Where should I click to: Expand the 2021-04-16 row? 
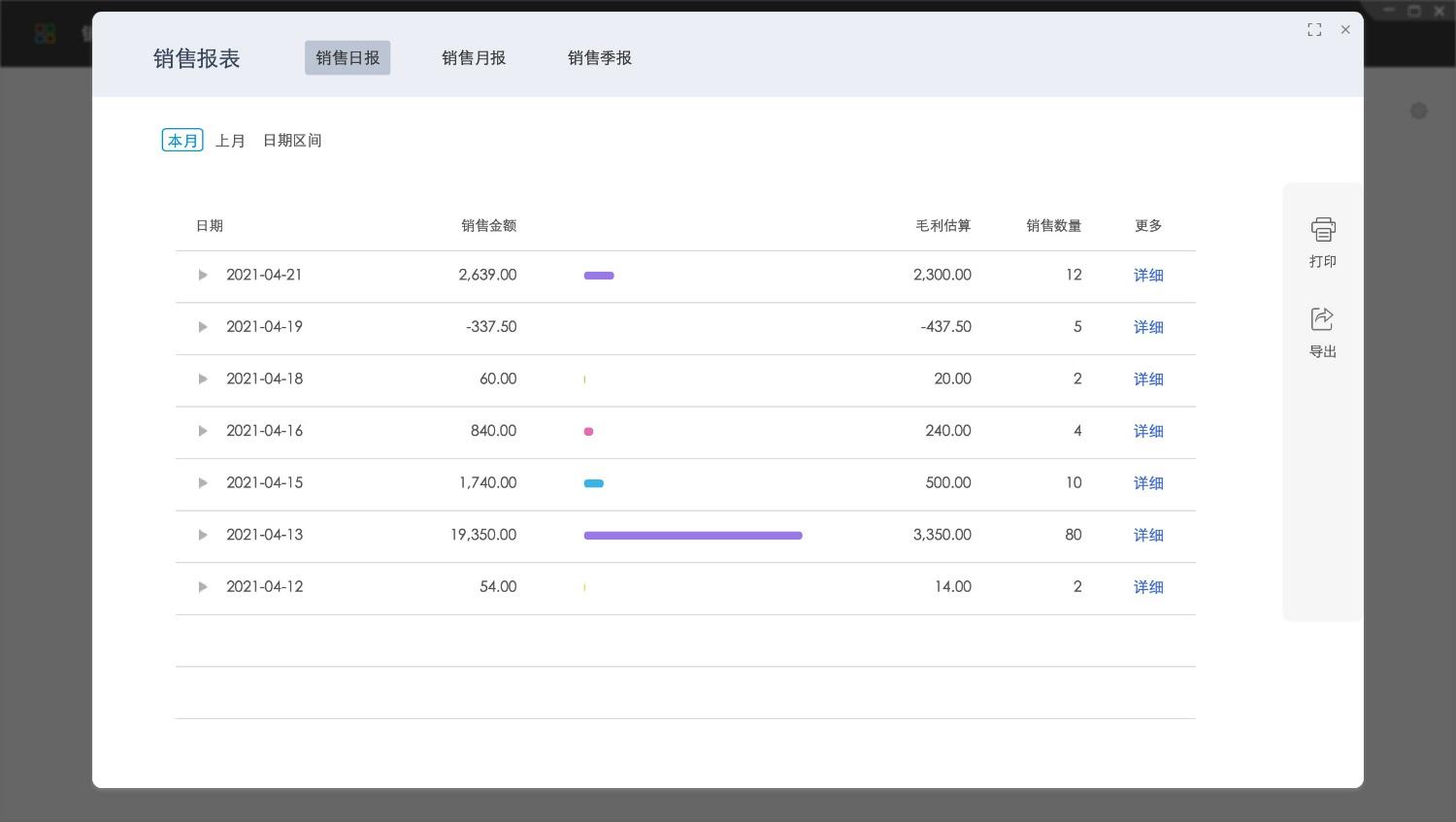pyautogui.click(x=203, y=431)
